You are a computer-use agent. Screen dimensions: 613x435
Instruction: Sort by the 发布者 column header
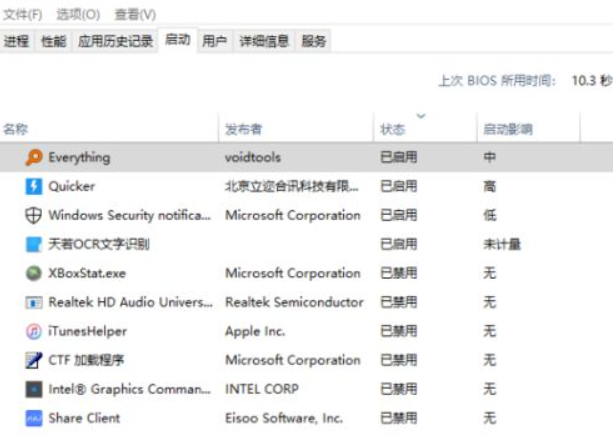243,129
